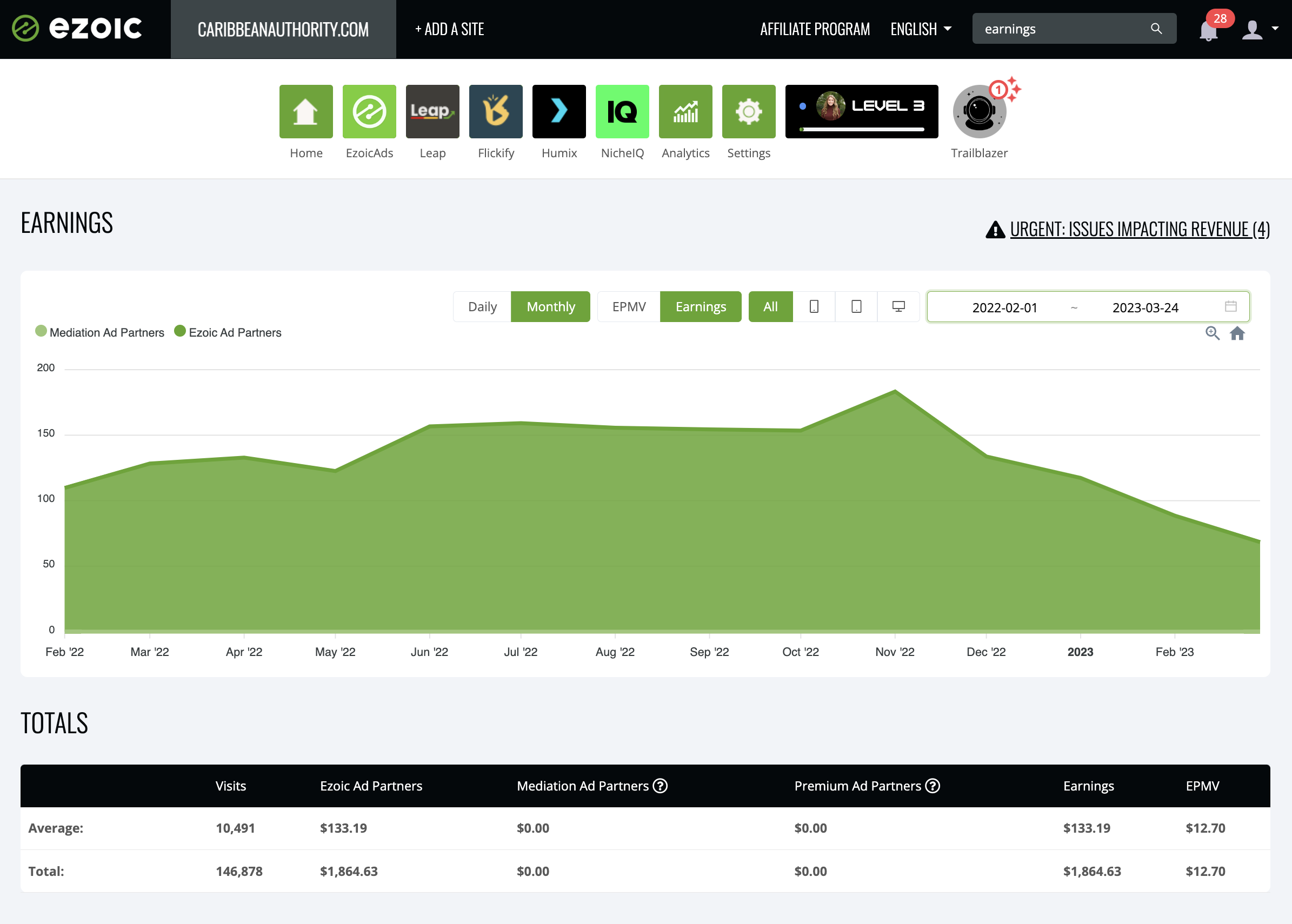Click total visits value 146,878
The width and height of the screenshot is (1292, 924).
coord(239,871)
